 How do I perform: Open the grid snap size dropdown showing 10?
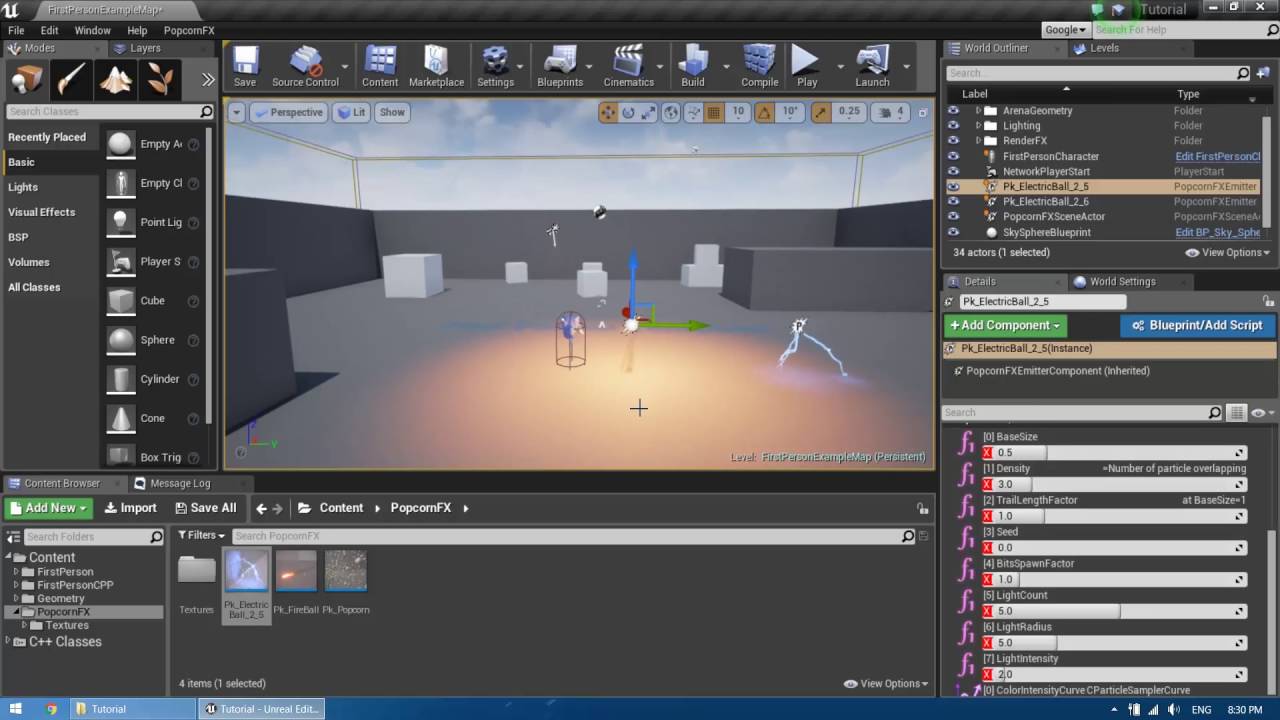point(738,113)
